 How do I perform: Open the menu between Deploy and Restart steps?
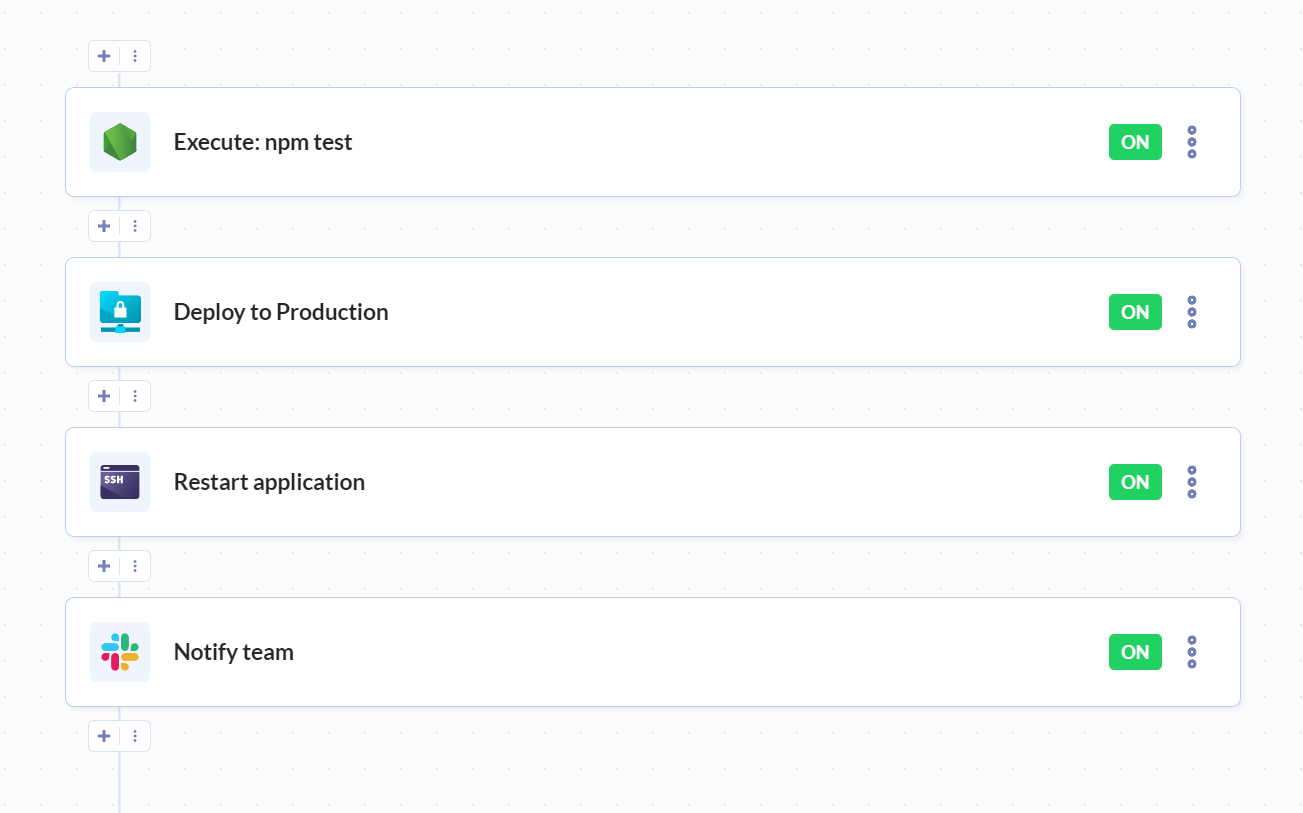tap(135, 396)
